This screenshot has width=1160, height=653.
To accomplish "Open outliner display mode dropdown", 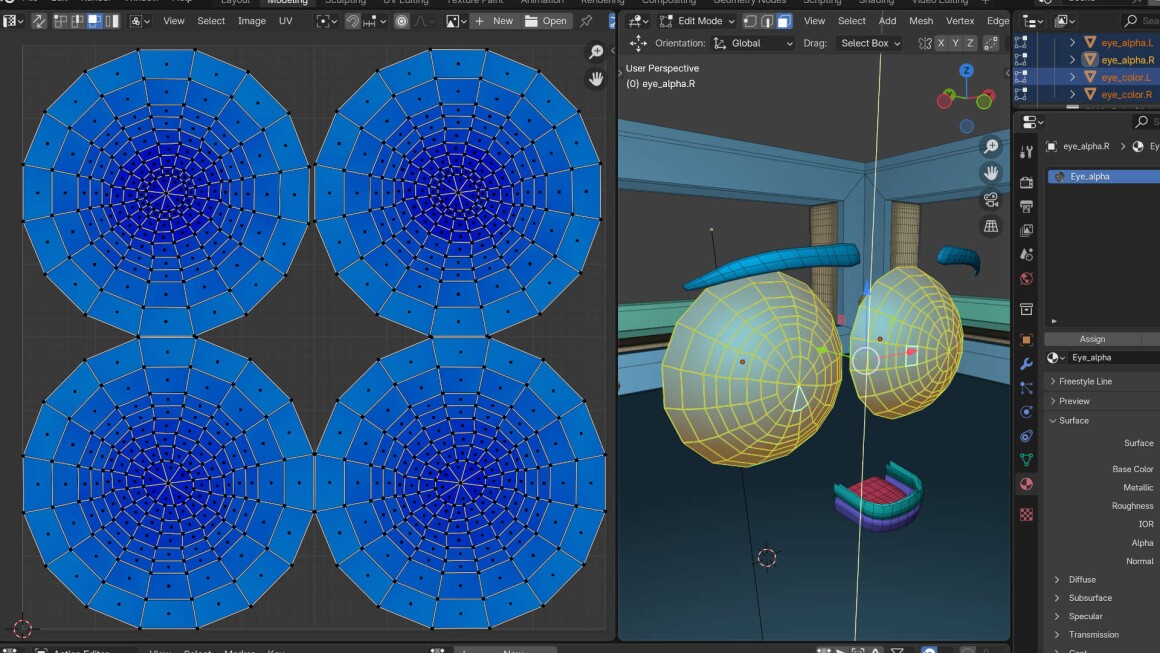I will click(1066, 21).
